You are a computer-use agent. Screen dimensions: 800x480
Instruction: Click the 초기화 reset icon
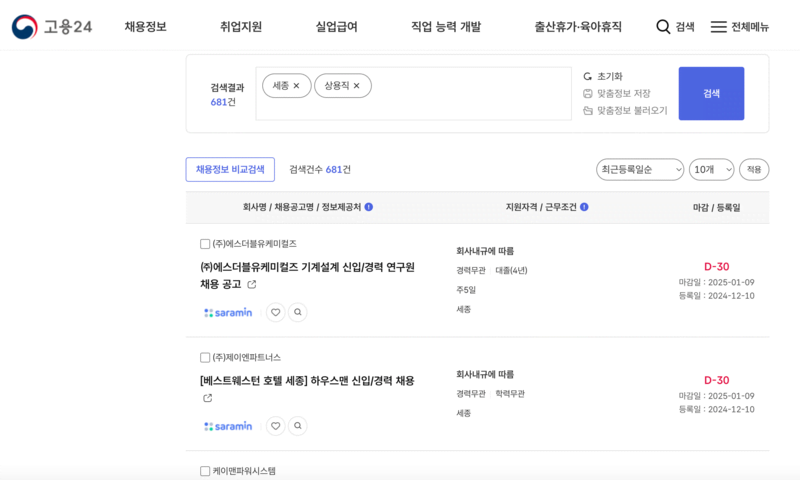pyautogui.click(x=588, y=77)
